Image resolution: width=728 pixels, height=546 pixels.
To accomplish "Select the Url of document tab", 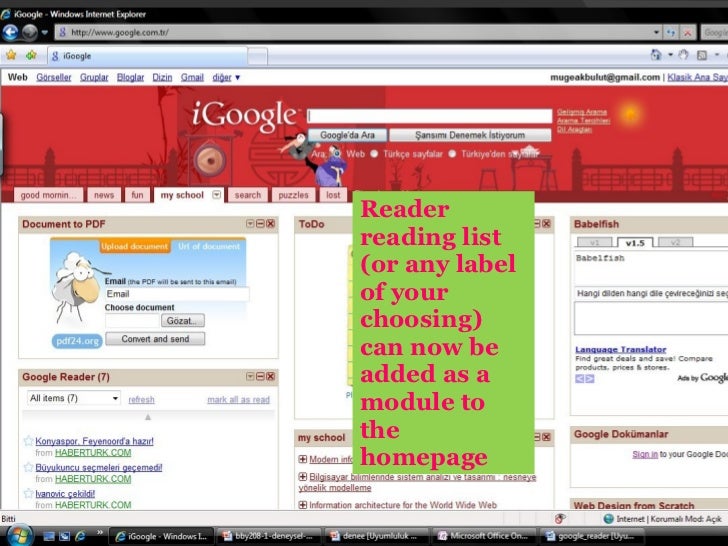I will tap(209, 246).
